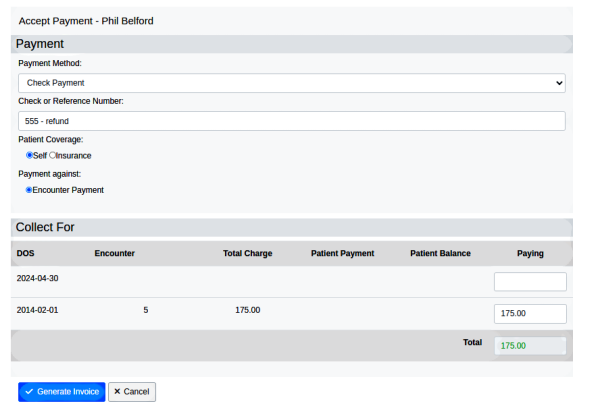
Task: Click the Paying field for 2024-04-30
Action: pos(530,282)
